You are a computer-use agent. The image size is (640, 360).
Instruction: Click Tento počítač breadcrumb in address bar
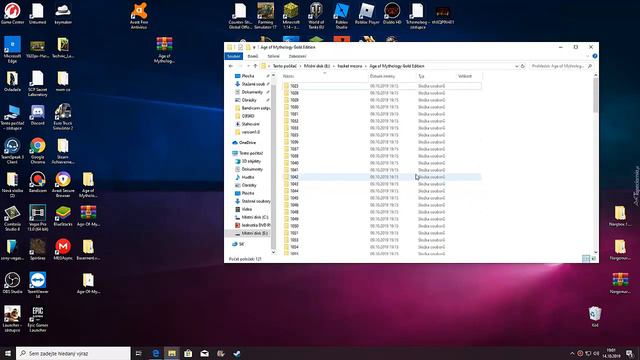point(284,66)
